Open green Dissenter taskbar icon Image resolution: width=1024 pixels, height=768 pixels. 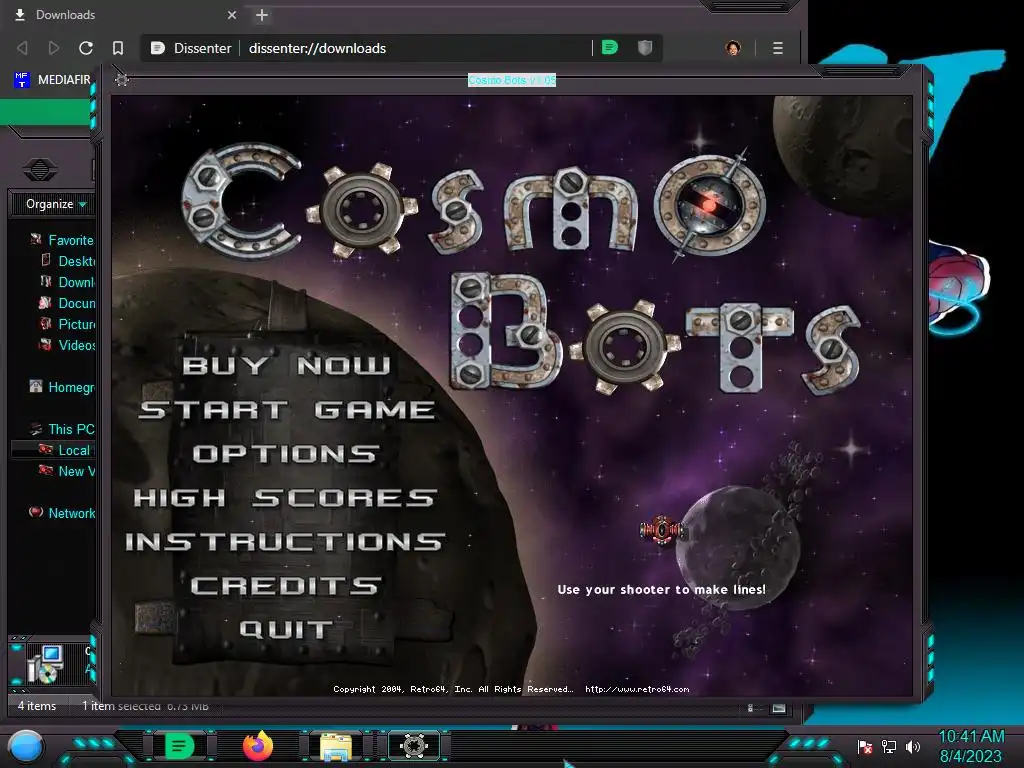click(x=179, y=745)
